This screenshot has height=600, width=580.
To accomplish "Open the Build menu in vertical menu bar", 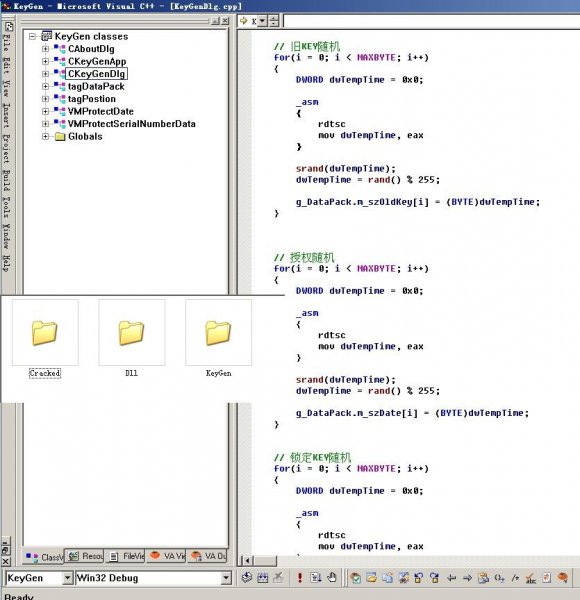I will coord(7,180).
